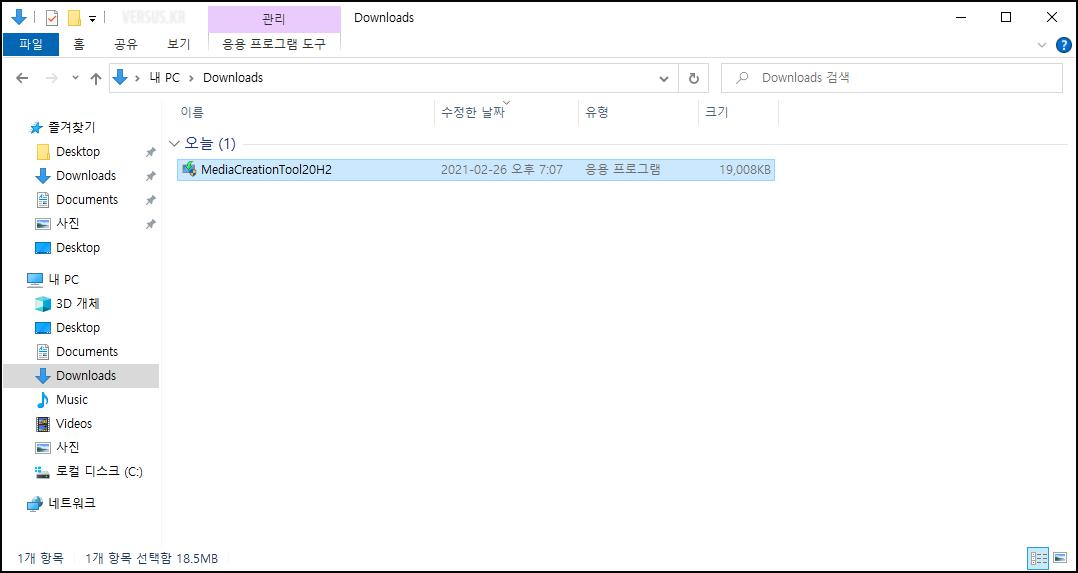Open the Customize Quick Access Toolbar dropdown
1078x573 pixels.
[x=92, y=19]
